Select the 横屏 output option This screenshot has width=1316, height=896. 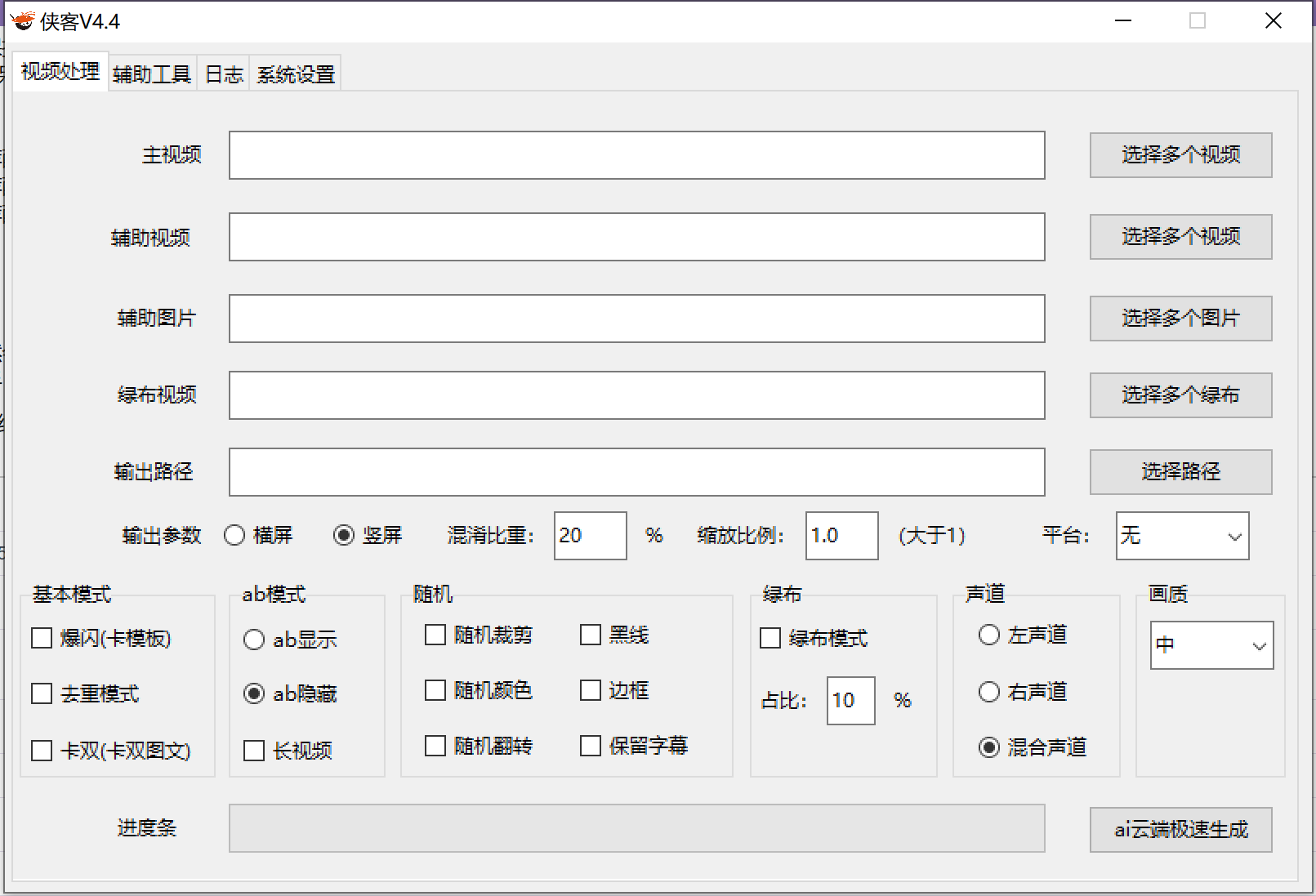[x=235, y=535]
